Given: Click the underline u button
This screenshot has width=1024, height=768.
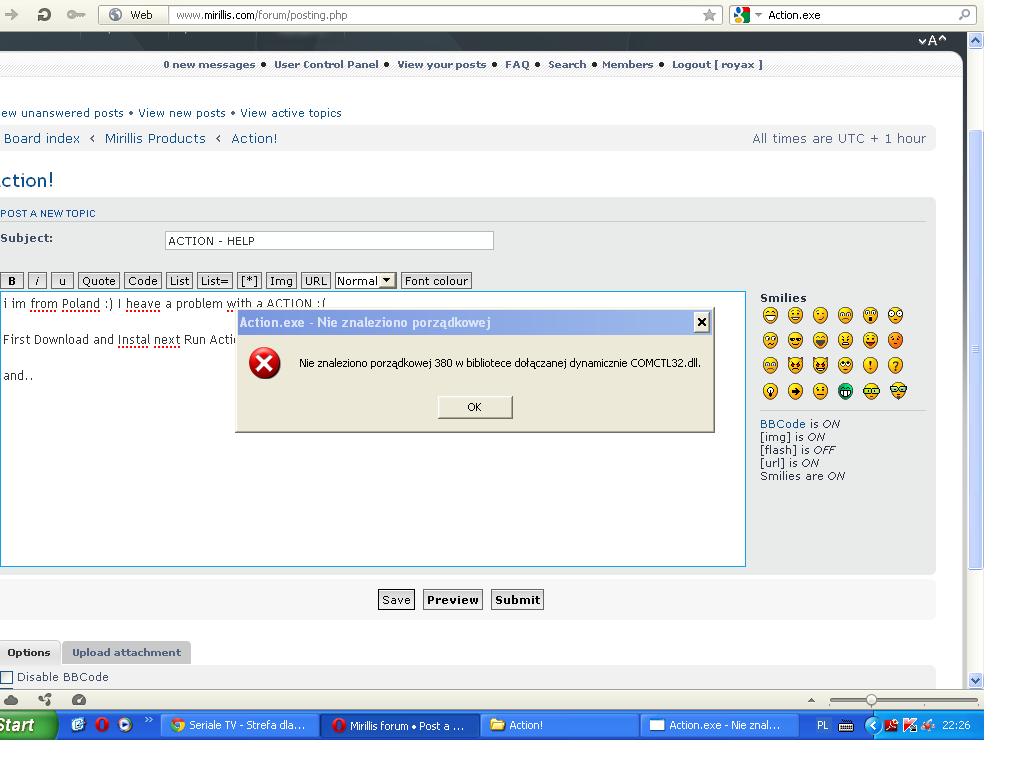Looking at the screenshot, I should click(x=62, y=281).
